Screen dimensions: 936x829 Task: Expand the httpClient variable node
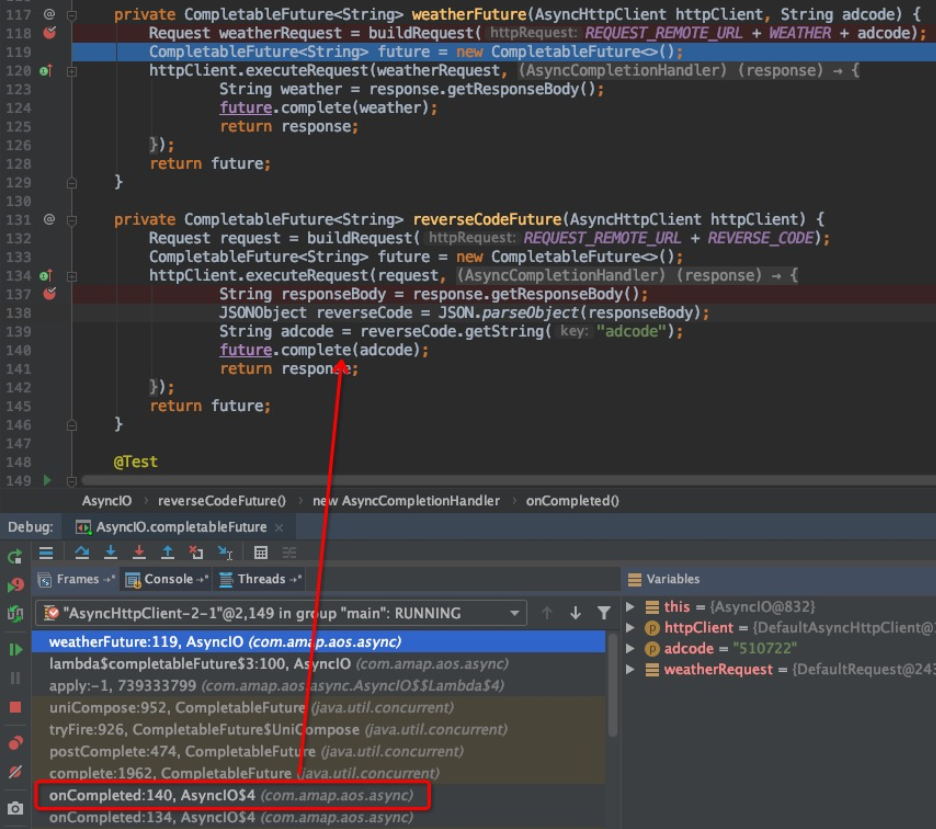[x=630, y=628]
